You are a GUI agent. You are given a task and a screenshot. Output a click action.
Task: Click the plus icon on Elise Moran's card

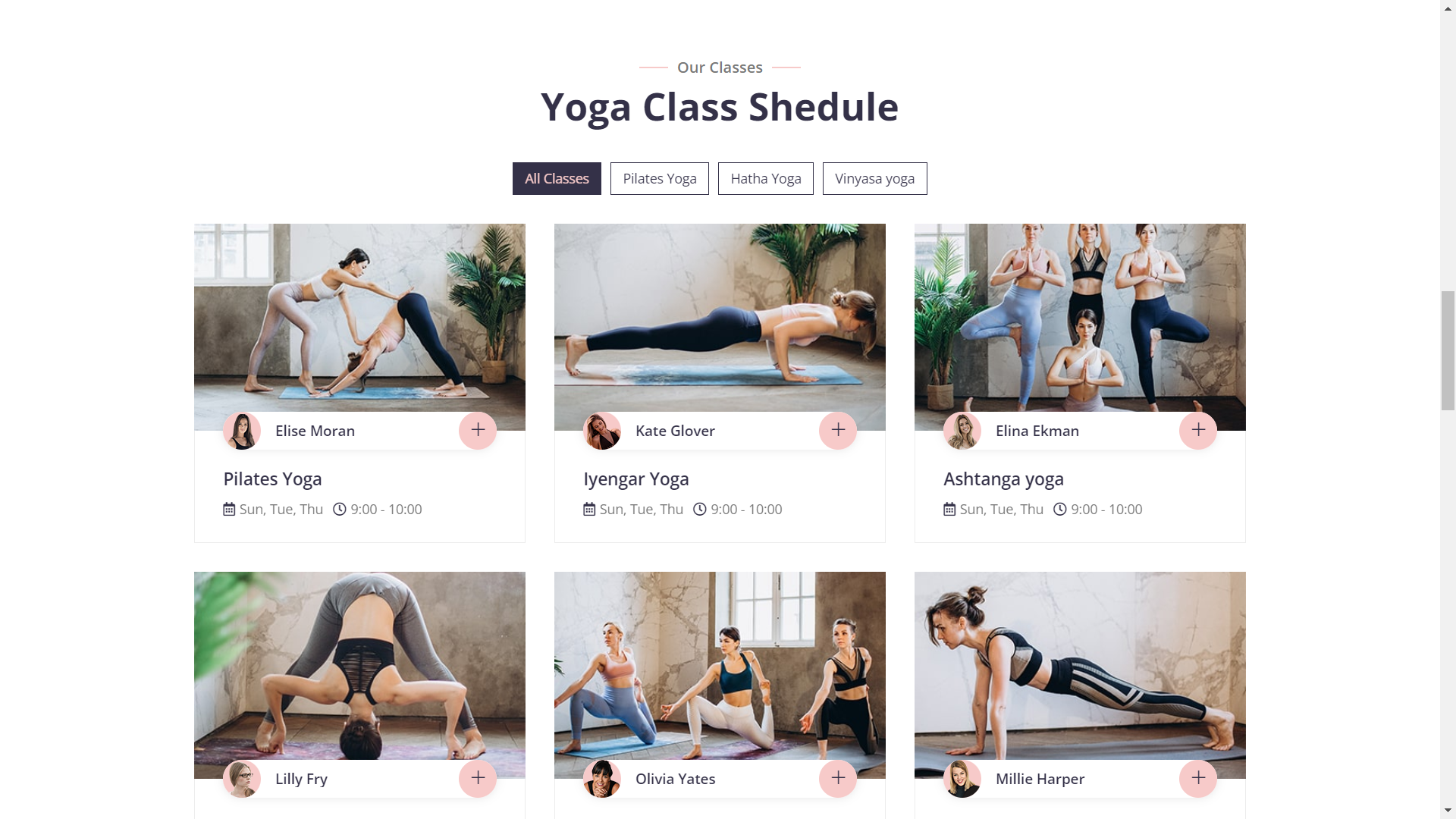coord(478,431)
